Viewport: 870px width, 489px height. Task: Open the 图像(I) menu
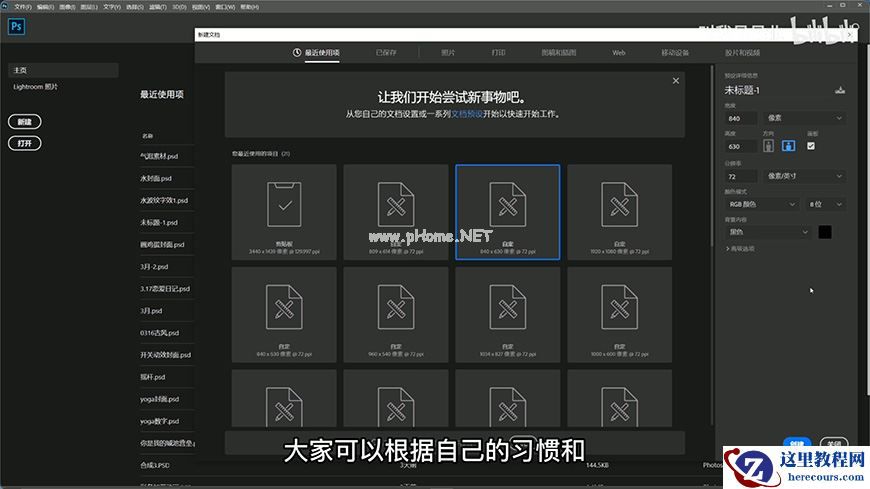(67, 7)
